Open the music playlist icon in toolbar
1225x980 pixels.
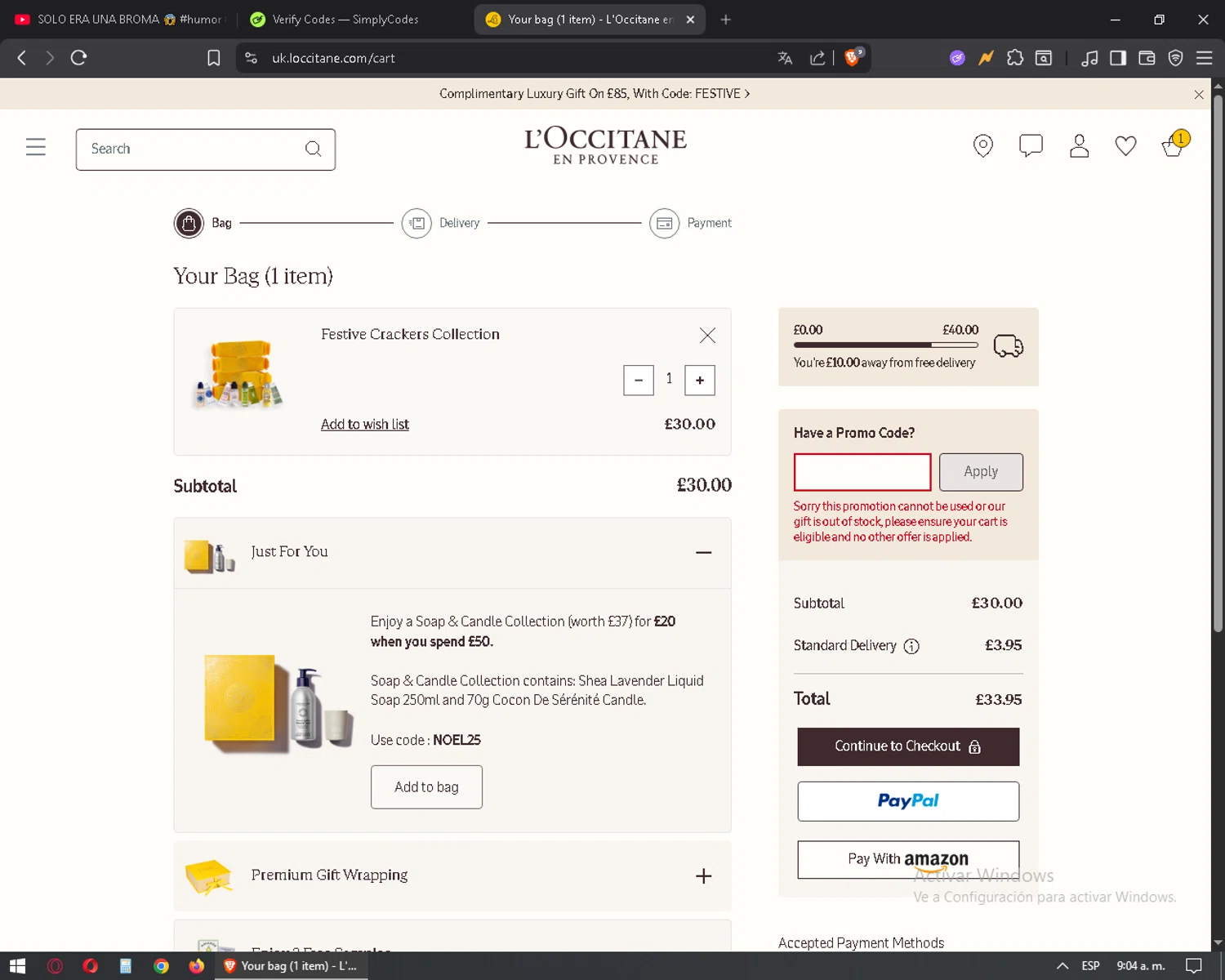[1089, 58]
